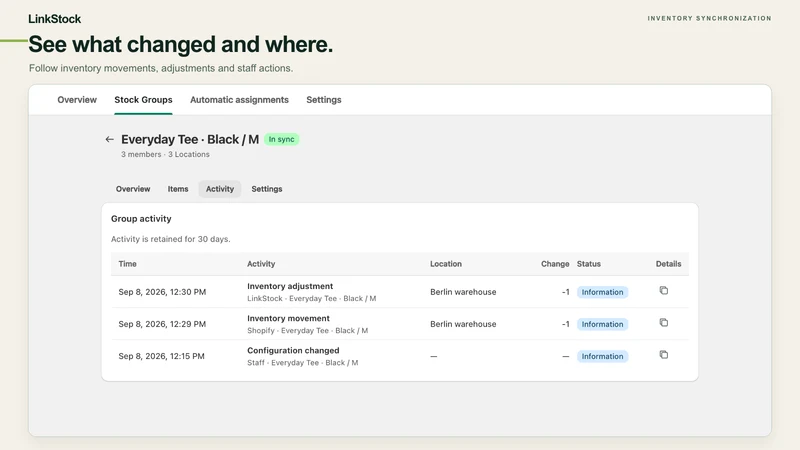Click the -1 change in Inventory adjustment row
The height and width of the screenshot is (450, 800).
565,292
